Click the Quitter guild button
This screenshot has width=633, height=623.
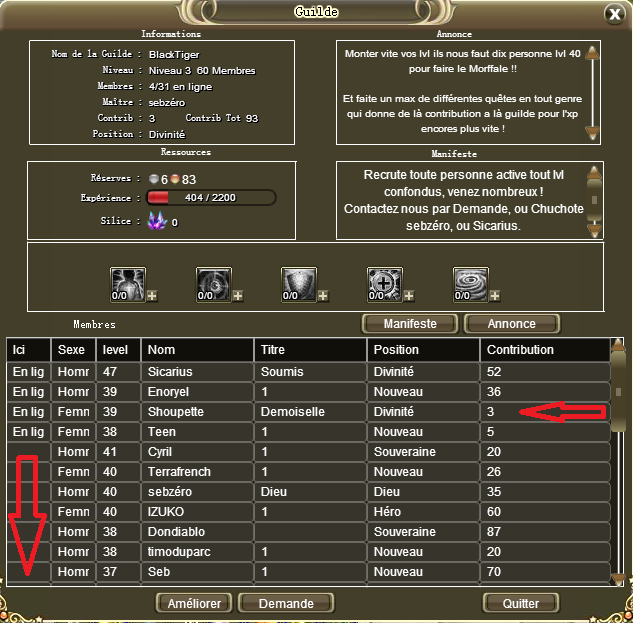(521, 603)
